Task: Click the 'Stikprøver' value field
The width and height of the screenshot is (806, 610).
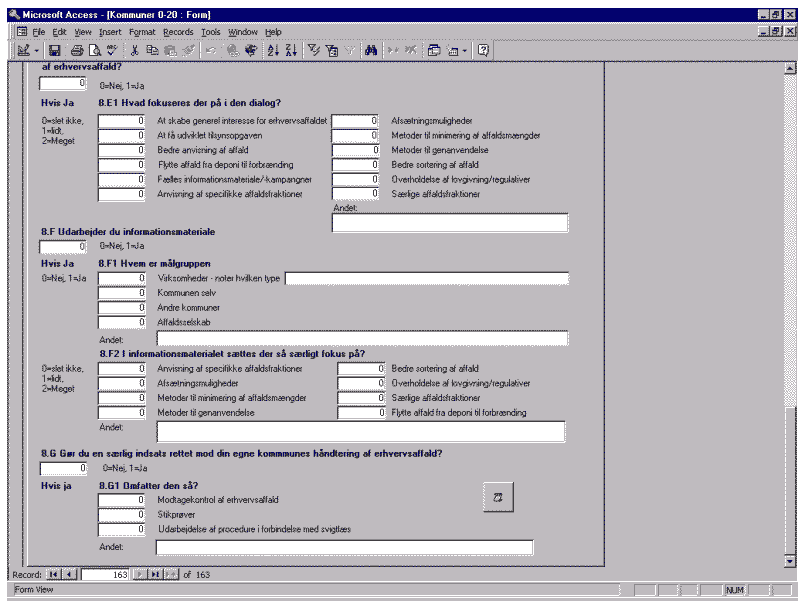Action: (122, 515)
